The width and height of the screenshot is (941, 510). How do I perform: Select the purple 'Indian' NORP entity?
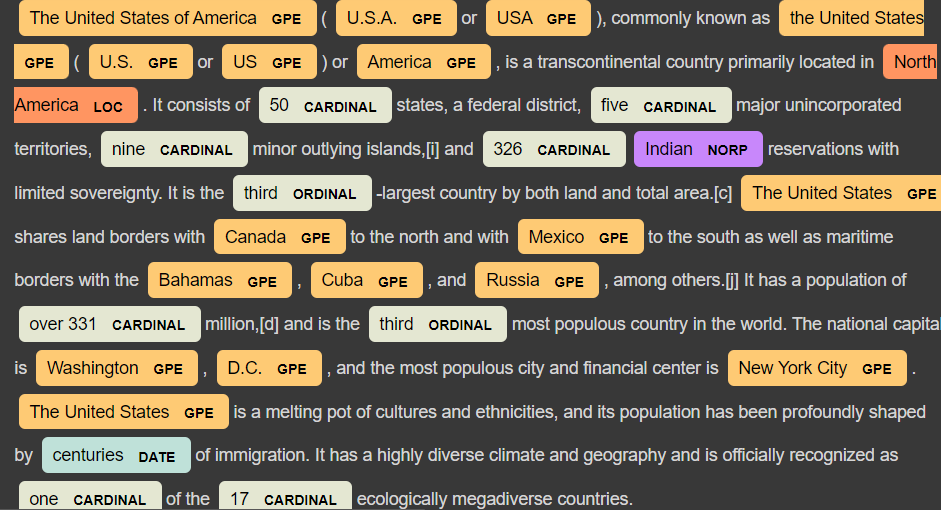698,149
